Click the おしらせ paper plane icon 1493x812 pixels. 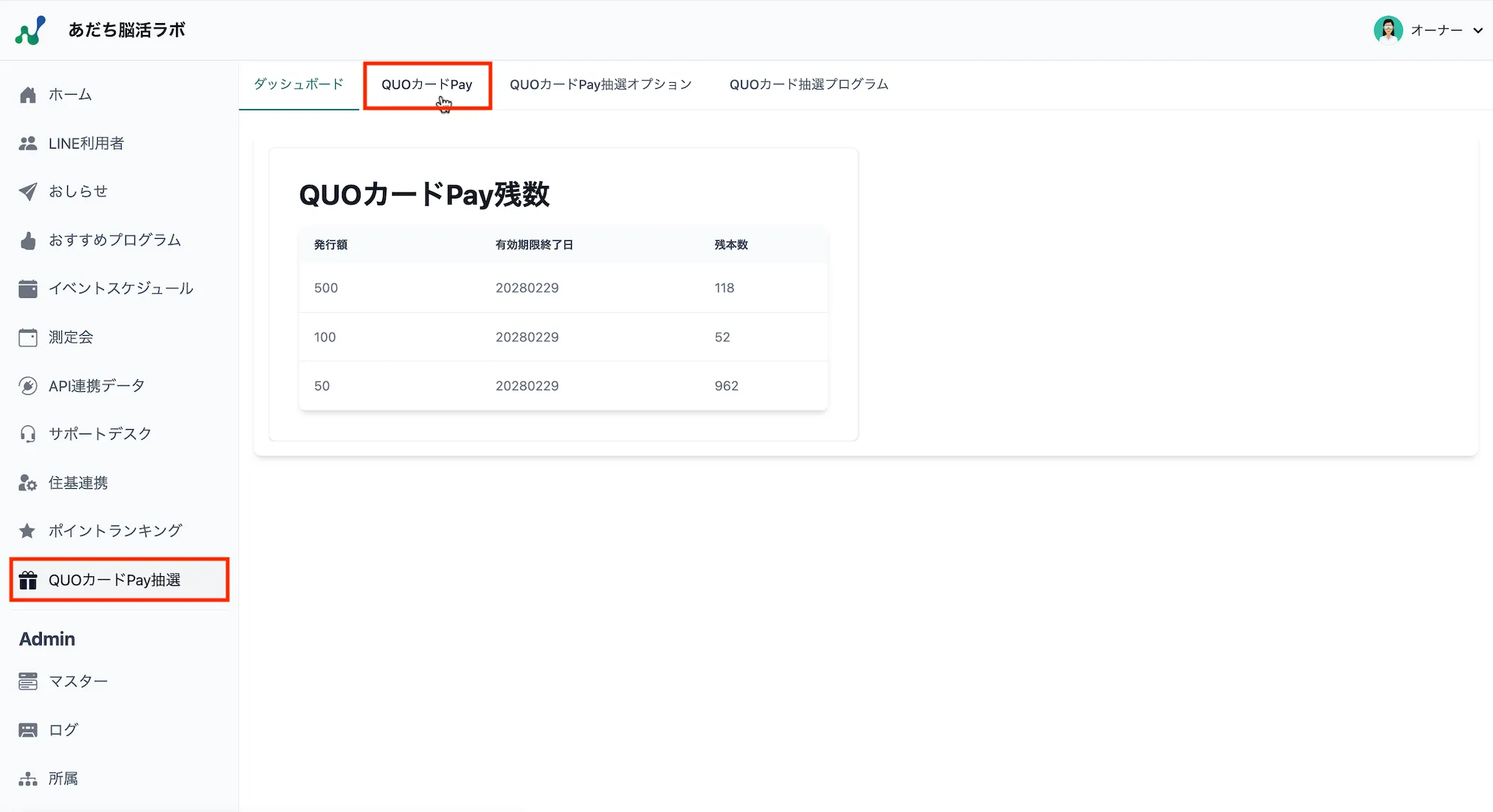point(28,191)
